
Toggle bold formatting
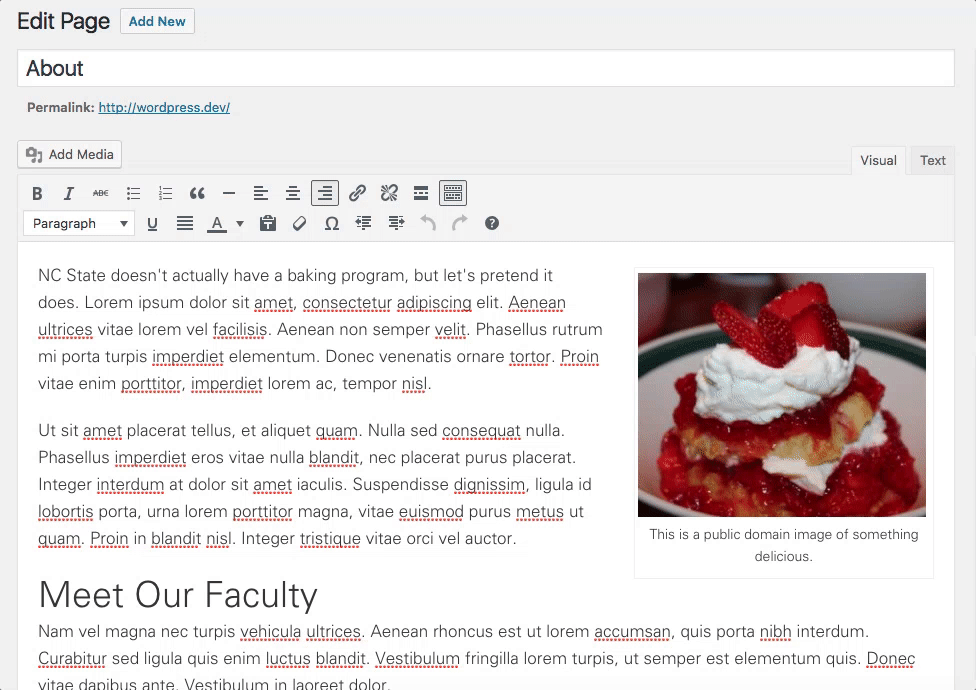(x=37, y=193)
